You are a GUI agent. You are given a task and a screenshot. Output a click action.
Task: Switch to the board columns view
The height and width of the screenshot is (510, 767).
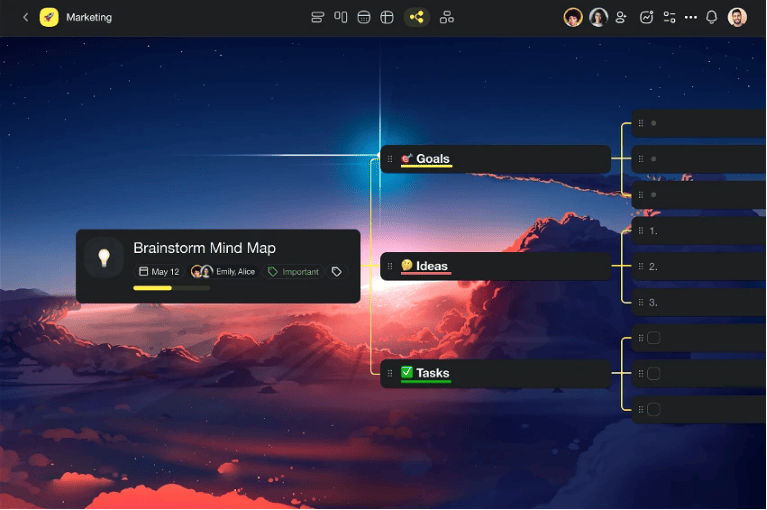[340, 18]
